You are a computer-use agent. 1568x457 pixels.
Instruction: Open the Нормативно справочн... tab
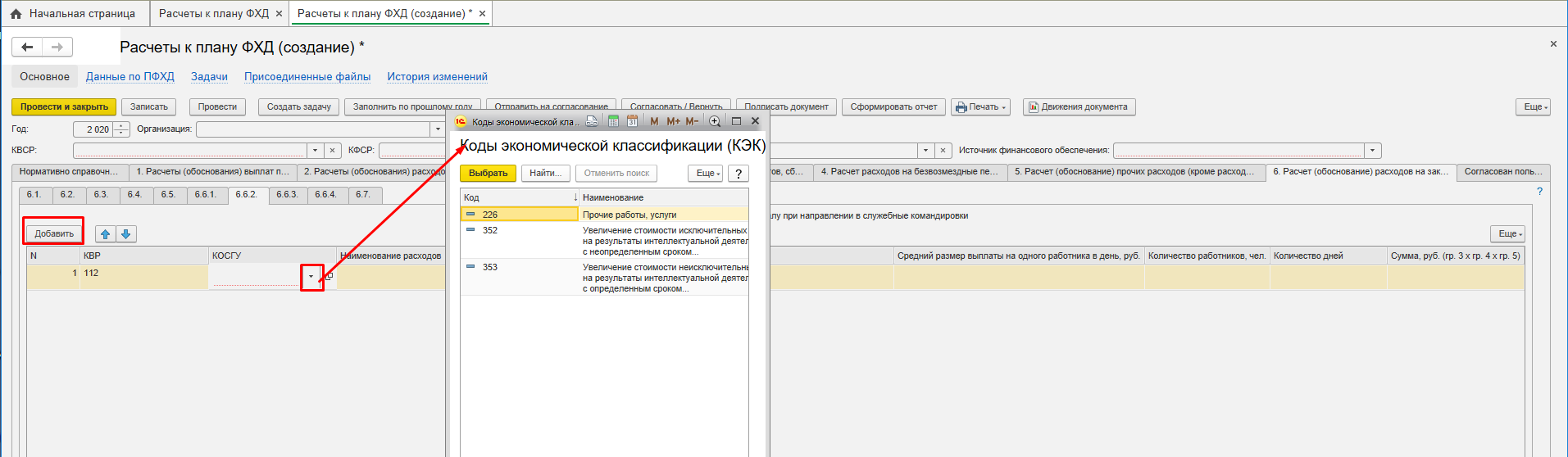pos(70,172)
